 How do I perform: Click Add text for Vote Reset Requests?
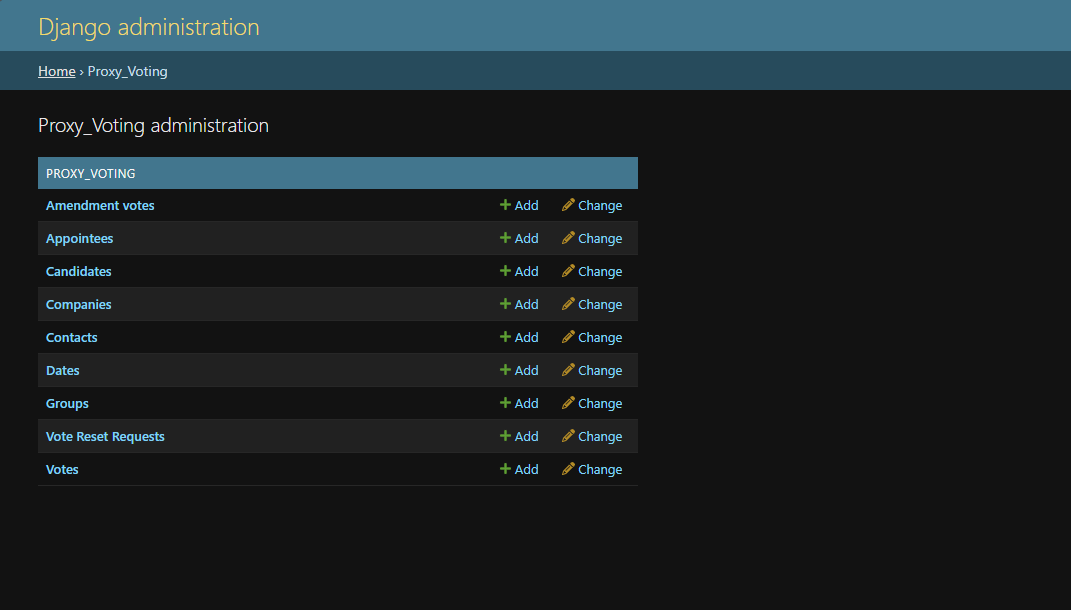(x=527, y=436)
